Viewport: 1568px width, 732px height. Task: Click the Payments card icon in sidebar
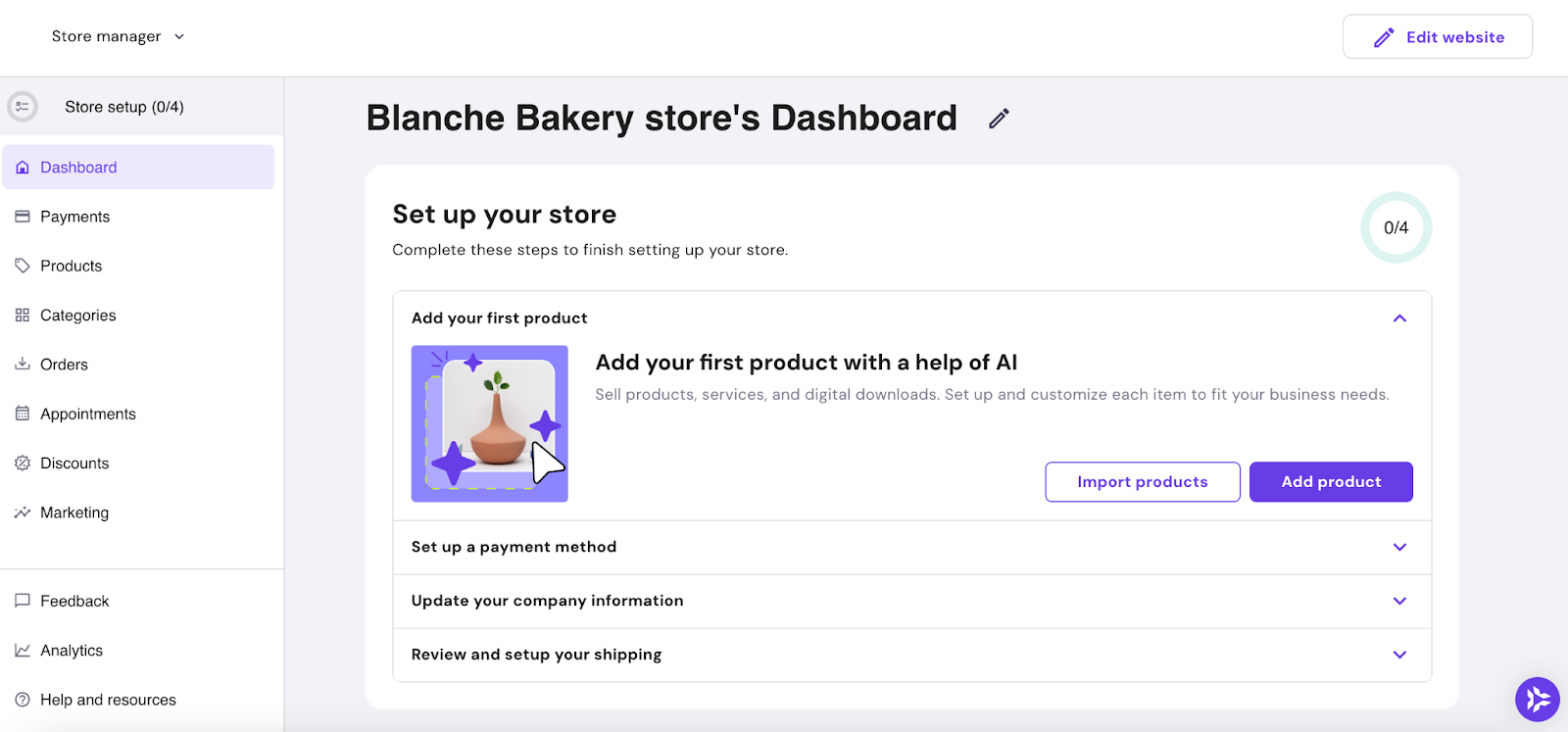(23, 217)
